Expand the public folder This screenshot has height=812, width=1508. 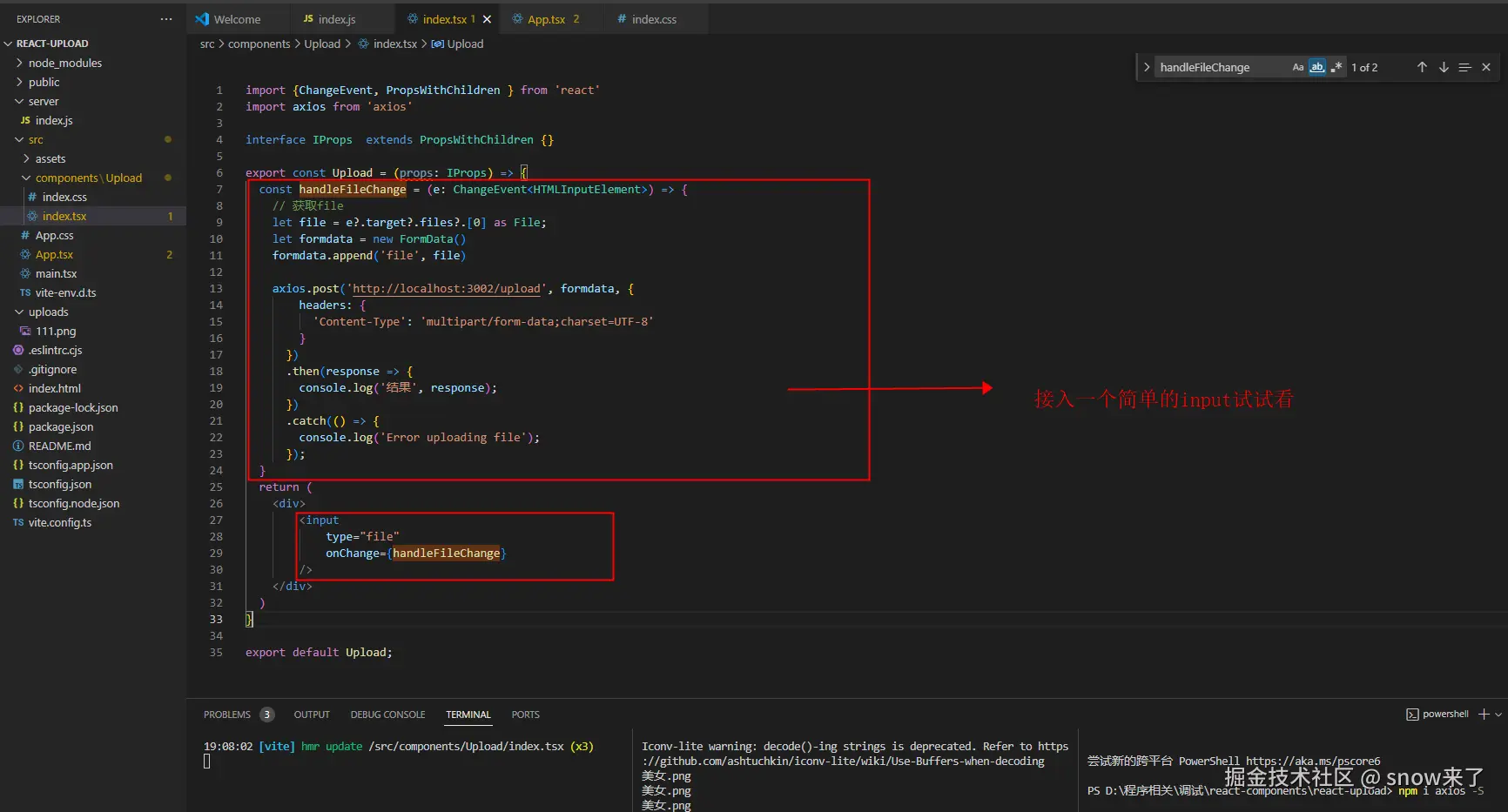(44, 82)
